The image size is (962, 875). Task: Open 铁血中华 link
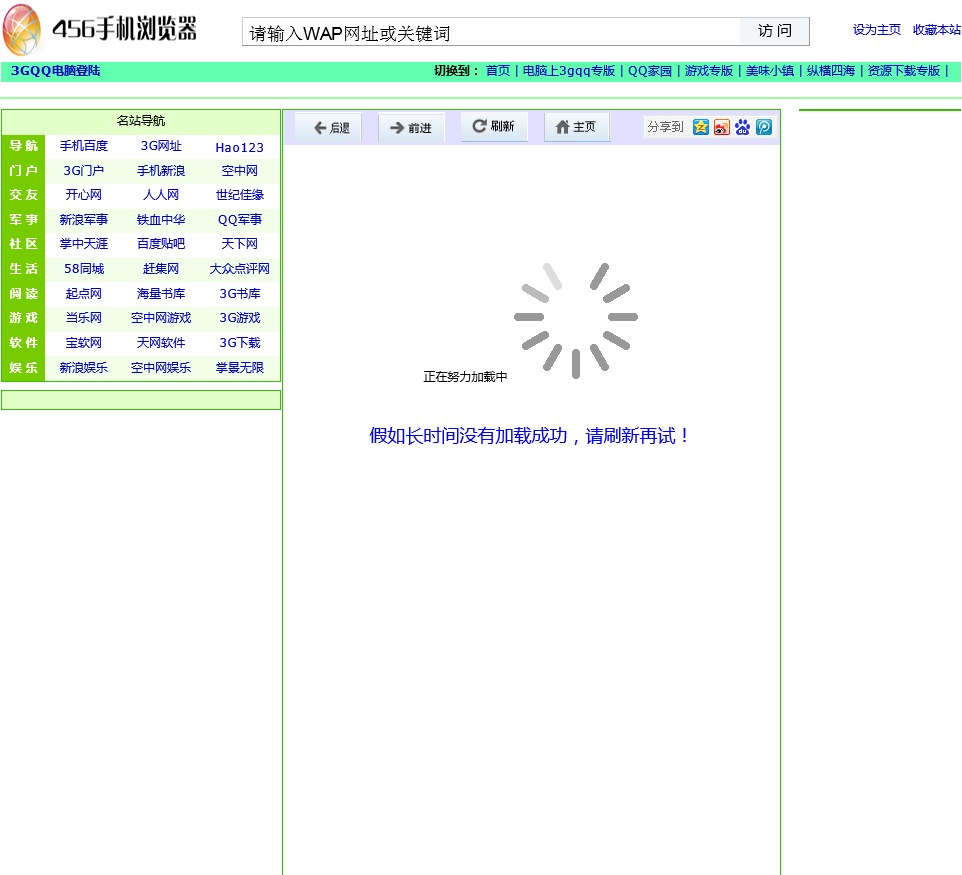coord(161,220)
